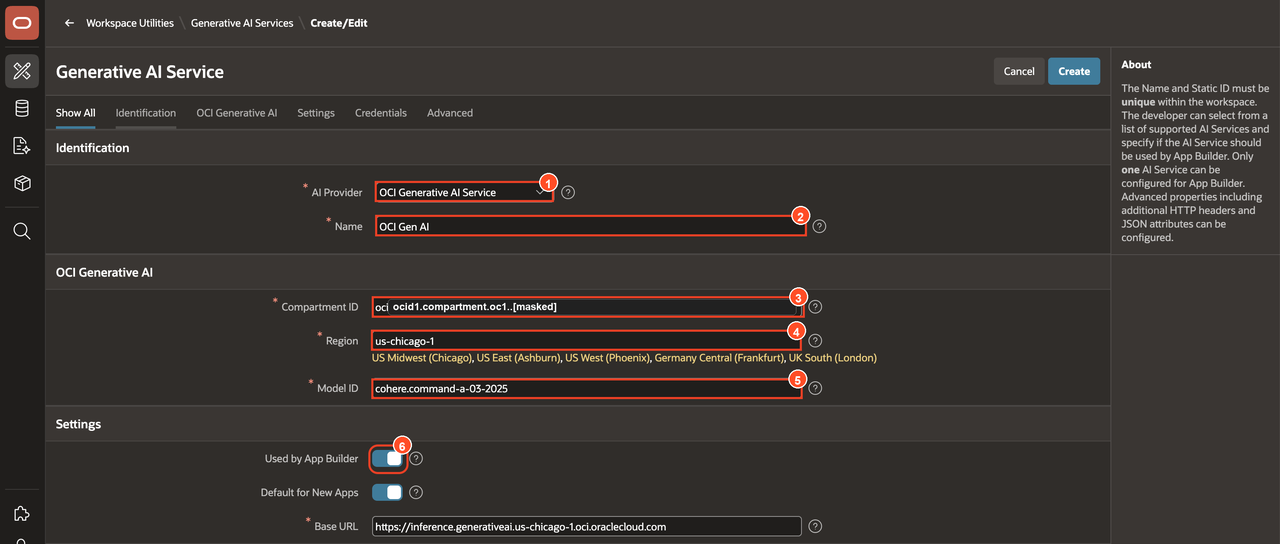Viewport: 1280px width, 544px height.
Task: Click into the Model ID field
Action: [587, 388]
